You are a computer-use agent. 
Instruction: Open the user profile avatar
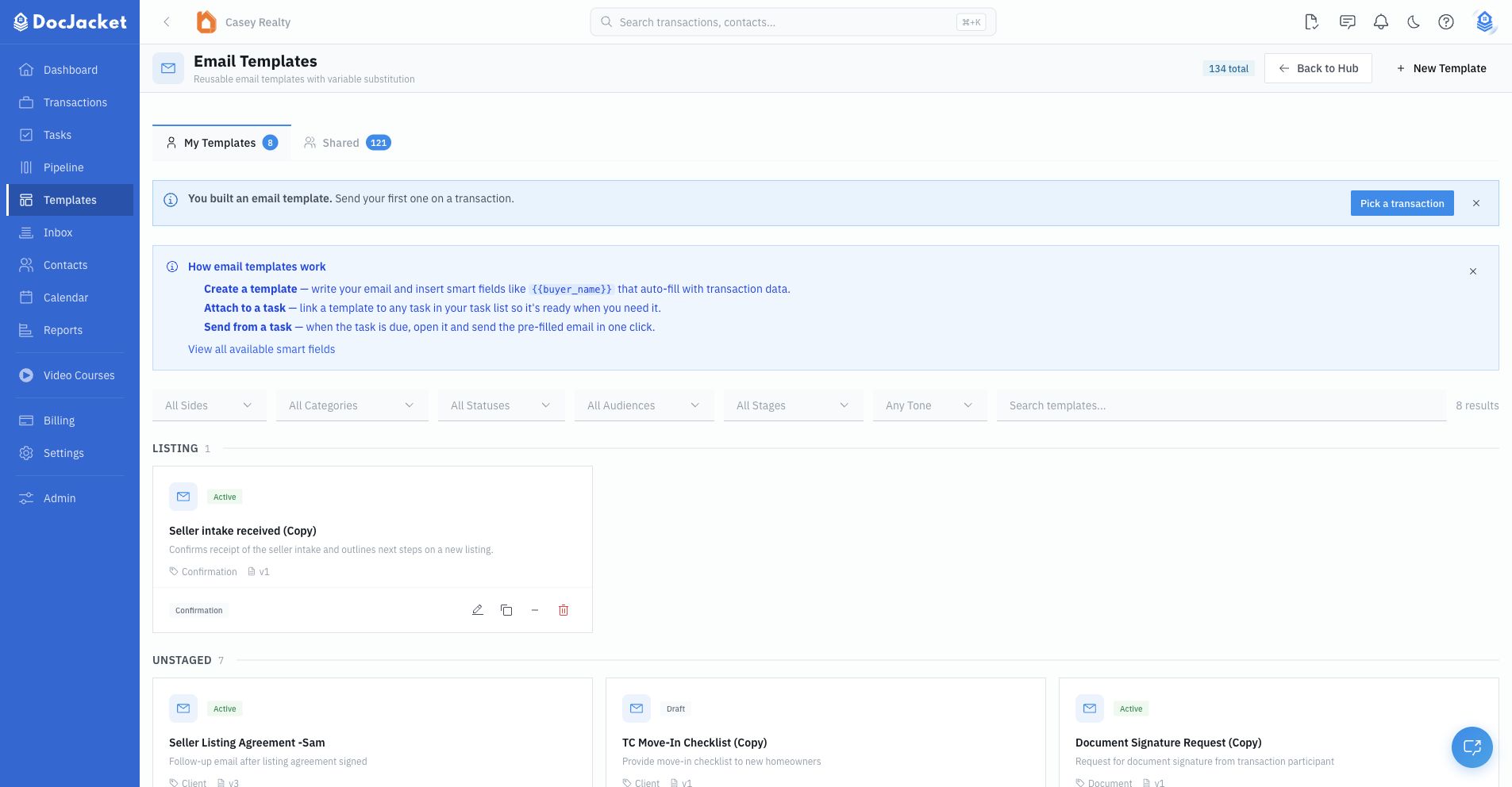(1485, 22)
